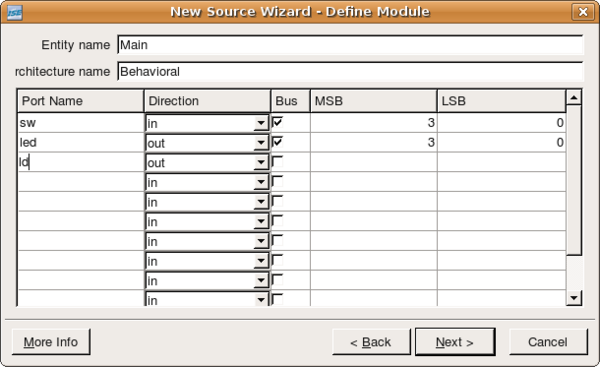Select the sw port name cell
The height and width of the screenshot is (367, 600).
click(x=81, y=123)
